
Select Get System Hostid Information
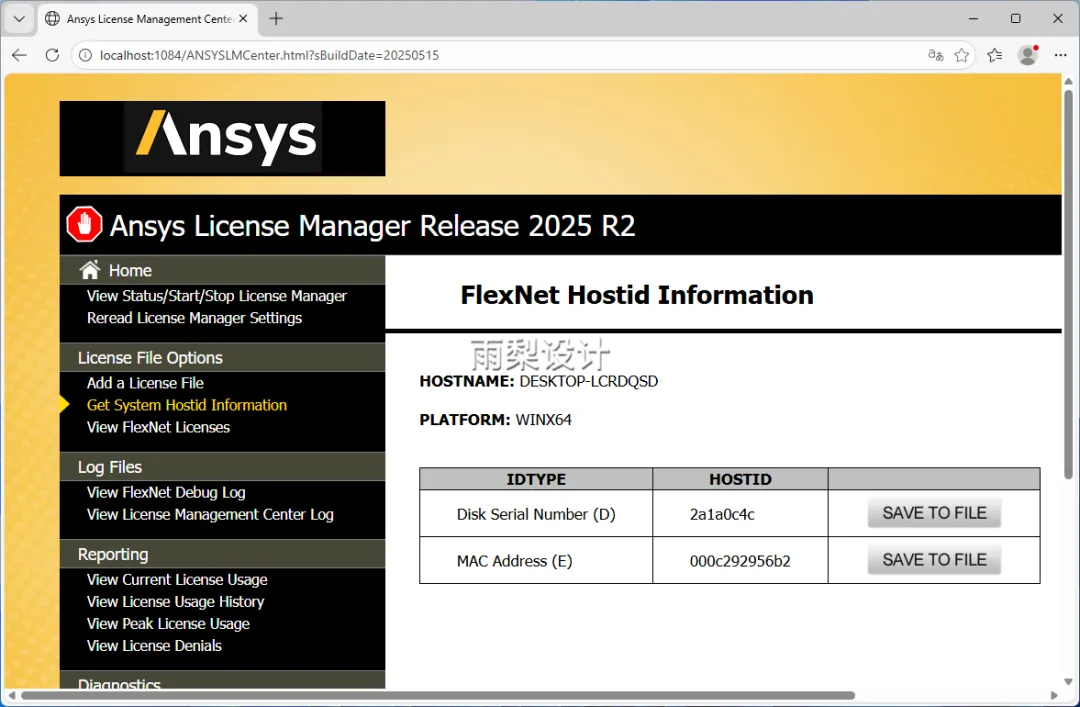click(x=187, y=405)
